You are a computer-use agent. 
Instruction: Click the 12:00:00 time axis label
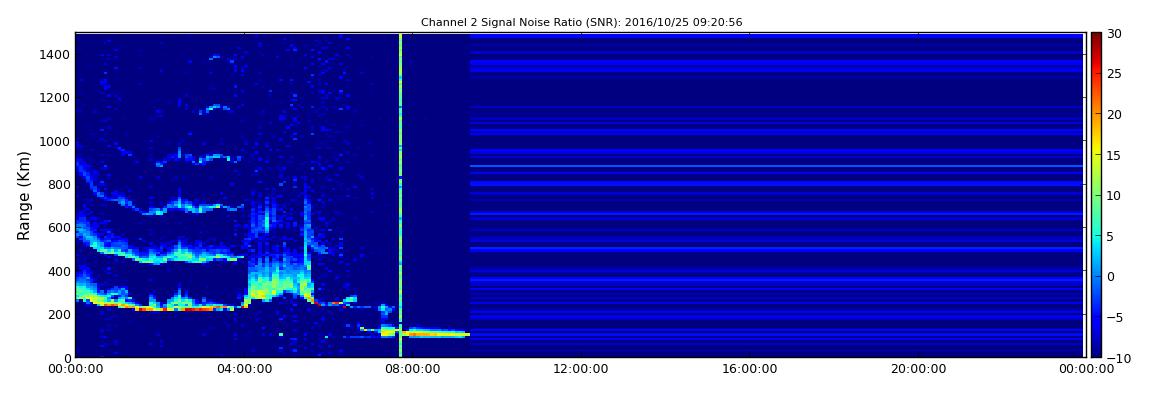[x=580, y=369]
